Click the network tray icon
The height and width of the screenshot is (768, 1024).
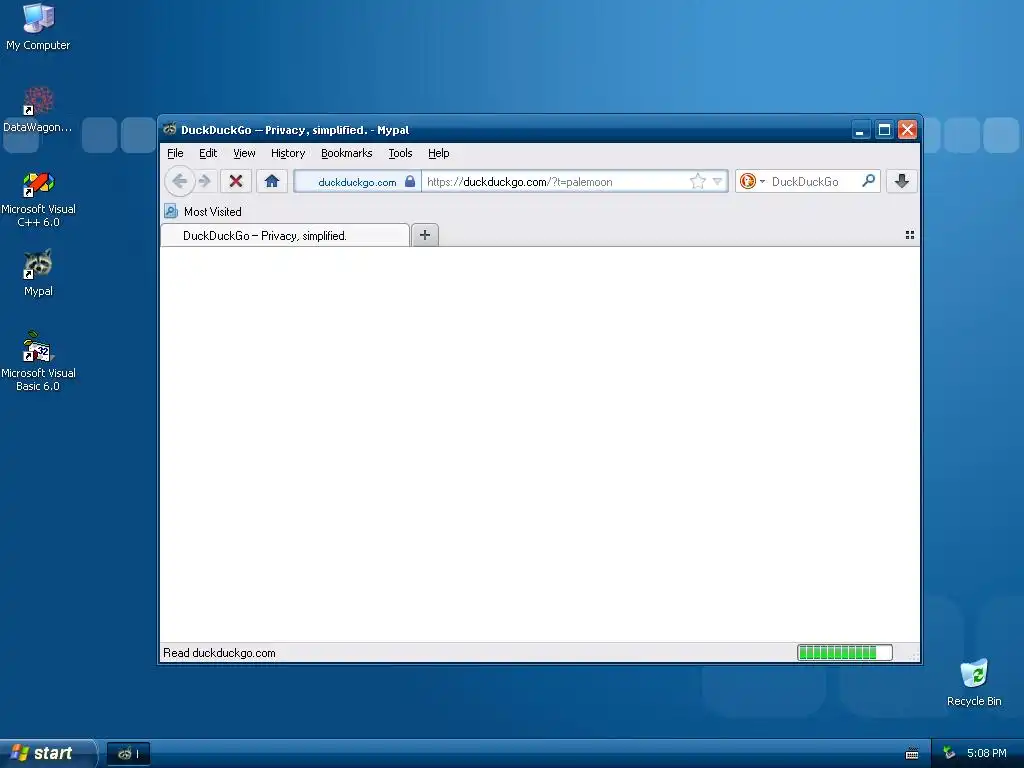point(950,753)
